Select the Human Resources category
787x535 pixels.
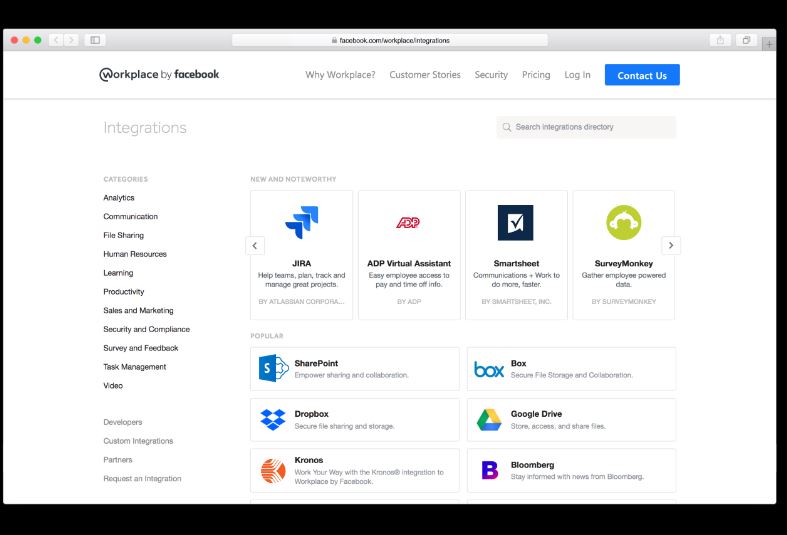[135, 254]
